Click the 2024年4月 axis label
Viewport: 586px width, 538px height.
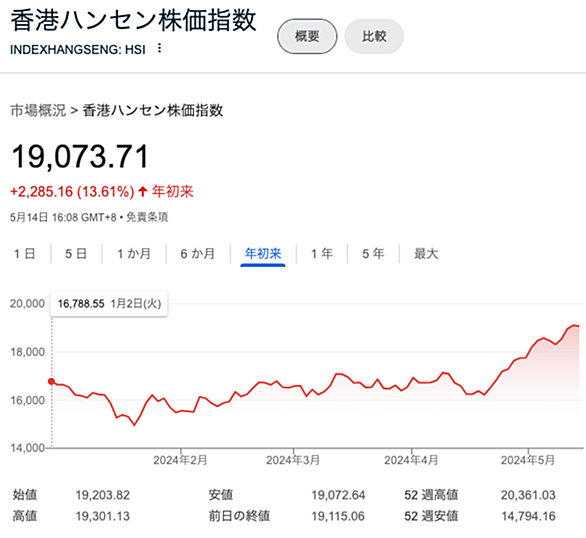tap(411, 460)
